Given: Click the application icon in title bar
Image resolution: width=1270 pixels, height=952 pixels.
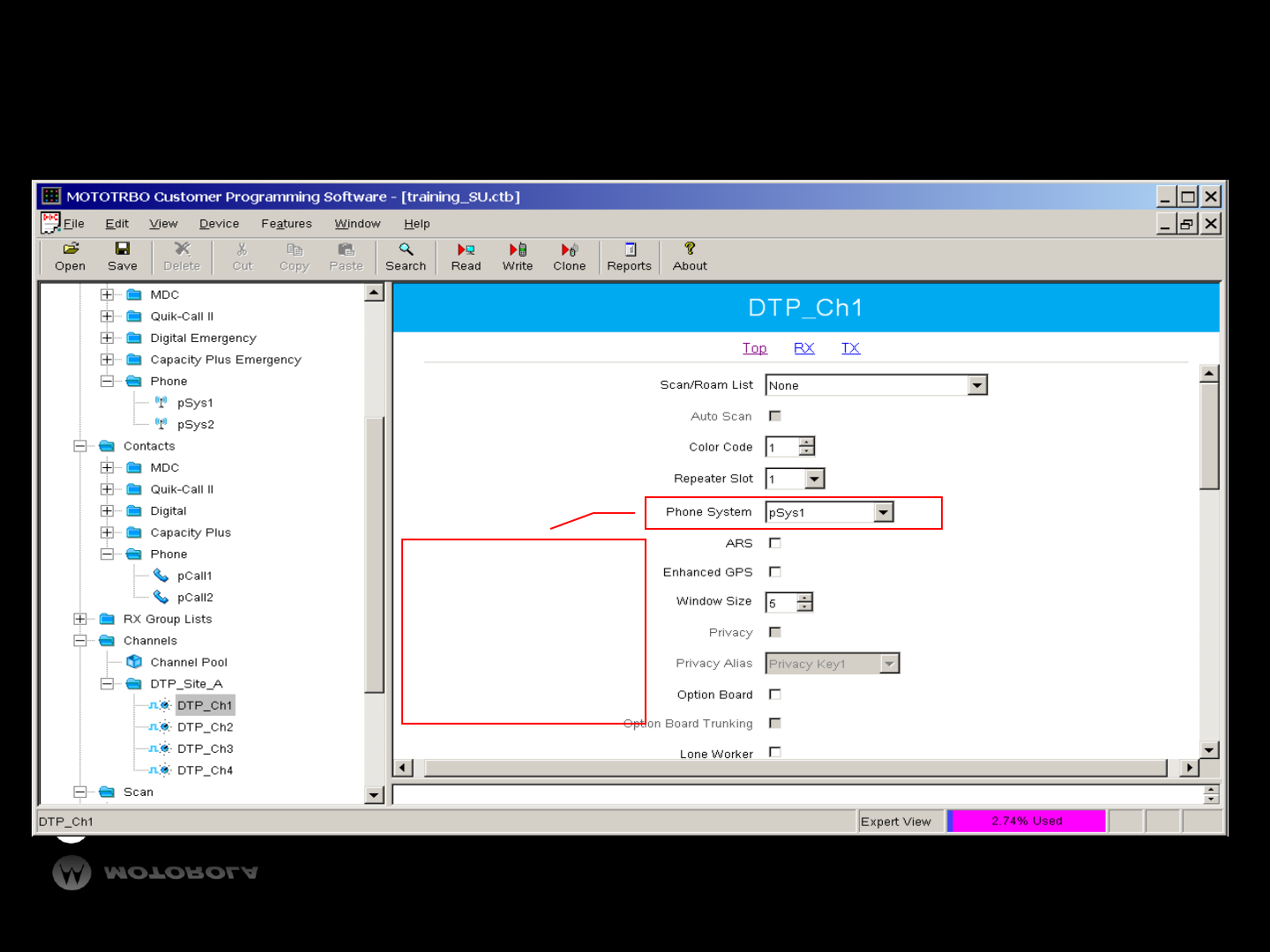Looking at the screenshot, I should 51,196.
